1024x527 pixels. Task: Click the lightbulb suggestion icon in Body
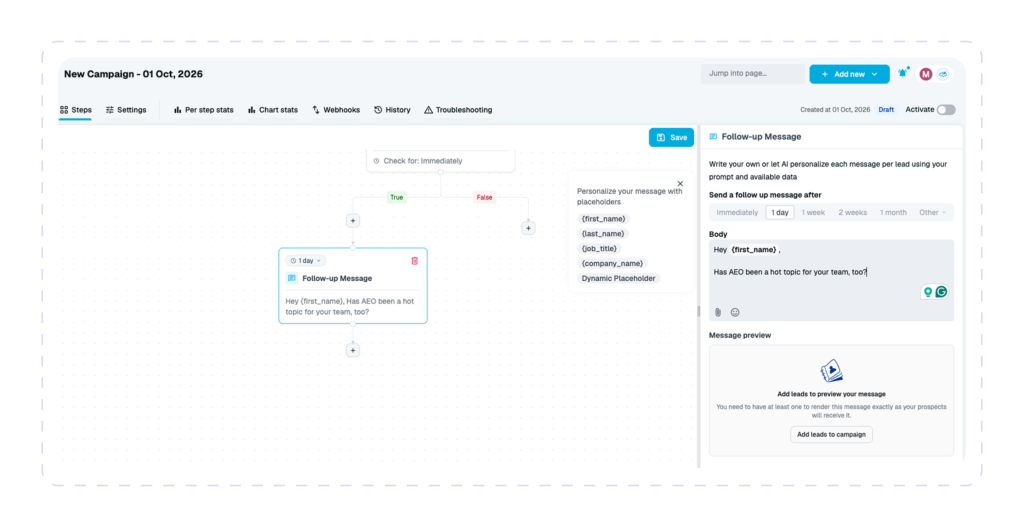coord(927,292)
